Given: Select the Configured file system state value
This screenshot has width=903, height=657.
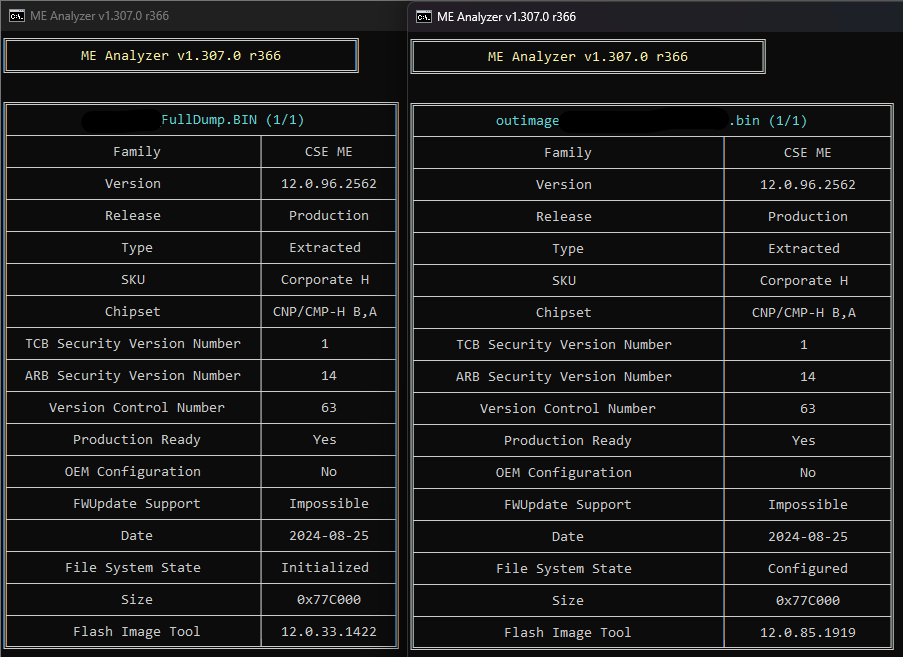Looking at the screenshot, I should (807, 569).
